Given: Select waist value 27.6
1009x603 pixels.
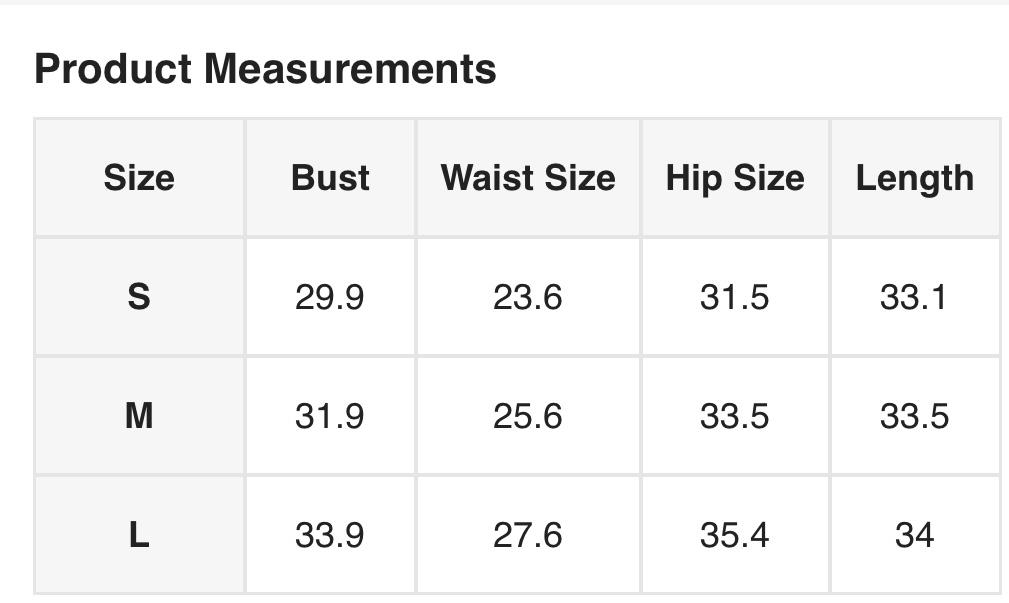Looking at the screenshot, I should (x=528, y=535).
